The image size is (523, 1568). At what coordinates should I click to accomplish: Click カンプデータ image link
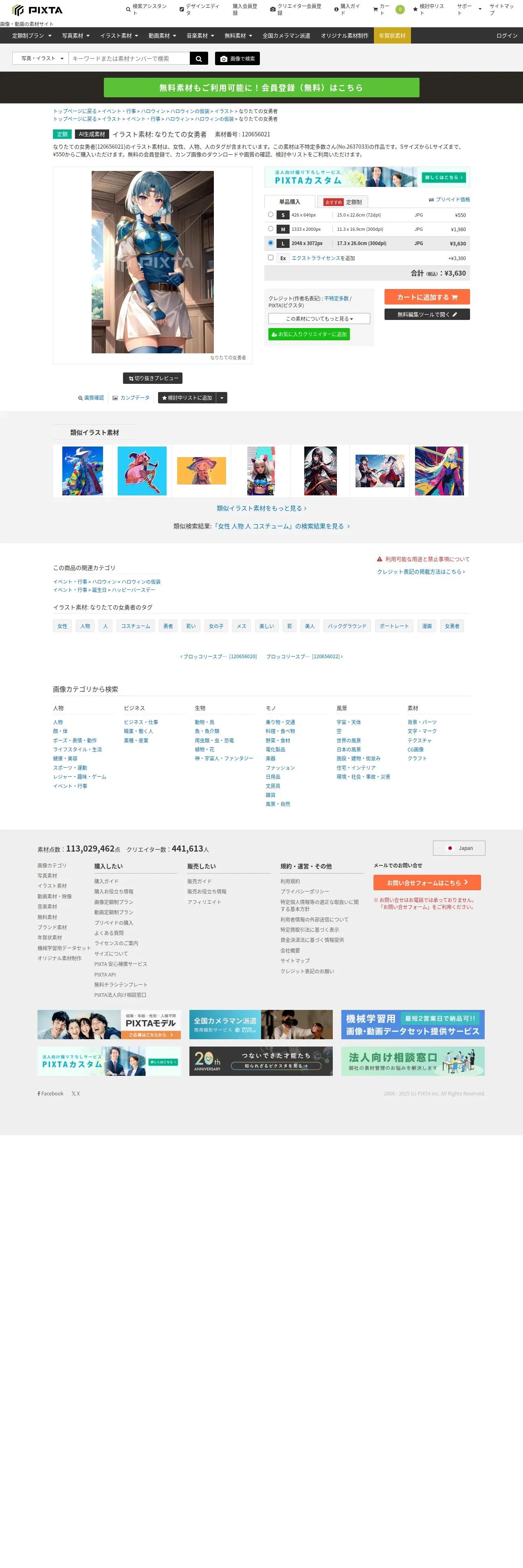click(131, 397)
